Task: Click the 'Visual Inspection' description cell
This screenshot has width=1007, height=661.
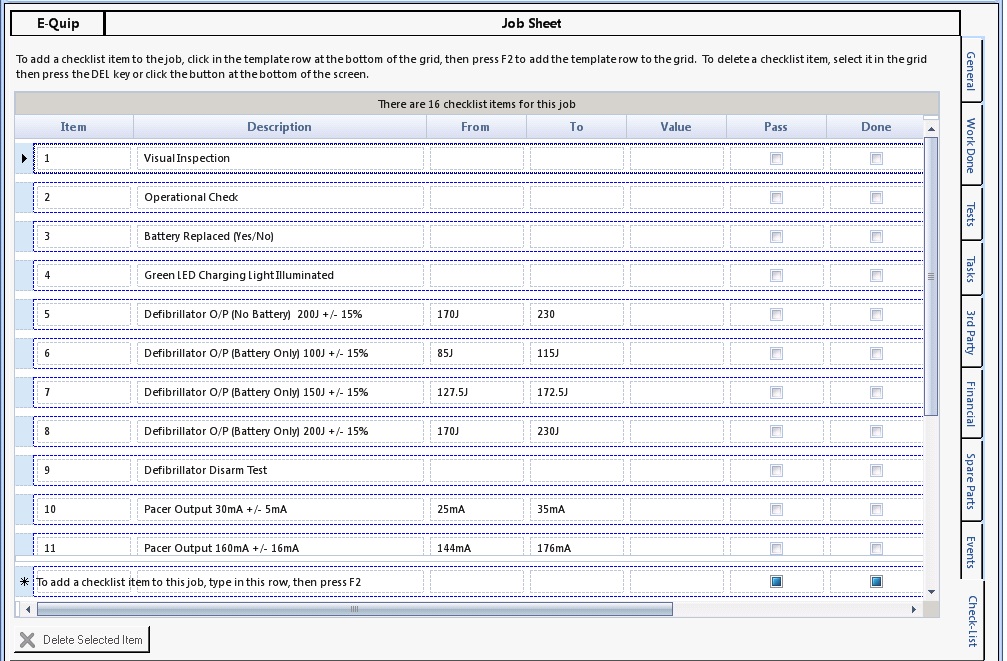Action: [280, 159]
